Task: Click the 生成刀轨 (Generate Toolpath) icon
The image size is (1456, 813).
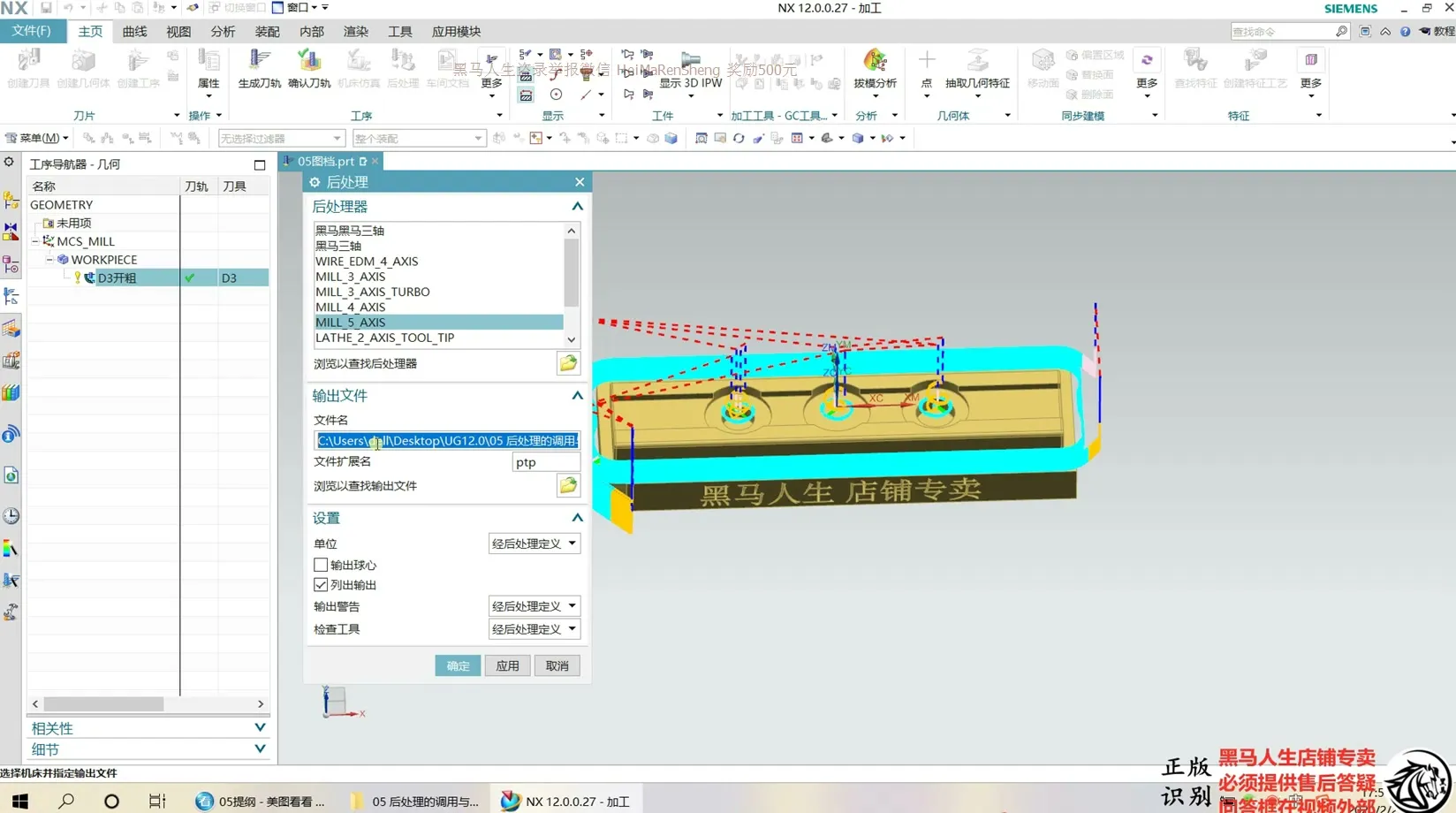Action: pos(259,68)
